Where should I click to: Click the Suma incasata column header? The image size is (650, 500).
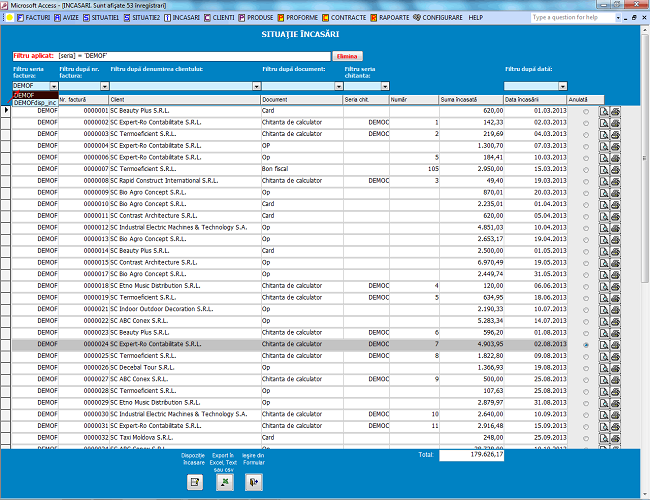pos(471,100)
